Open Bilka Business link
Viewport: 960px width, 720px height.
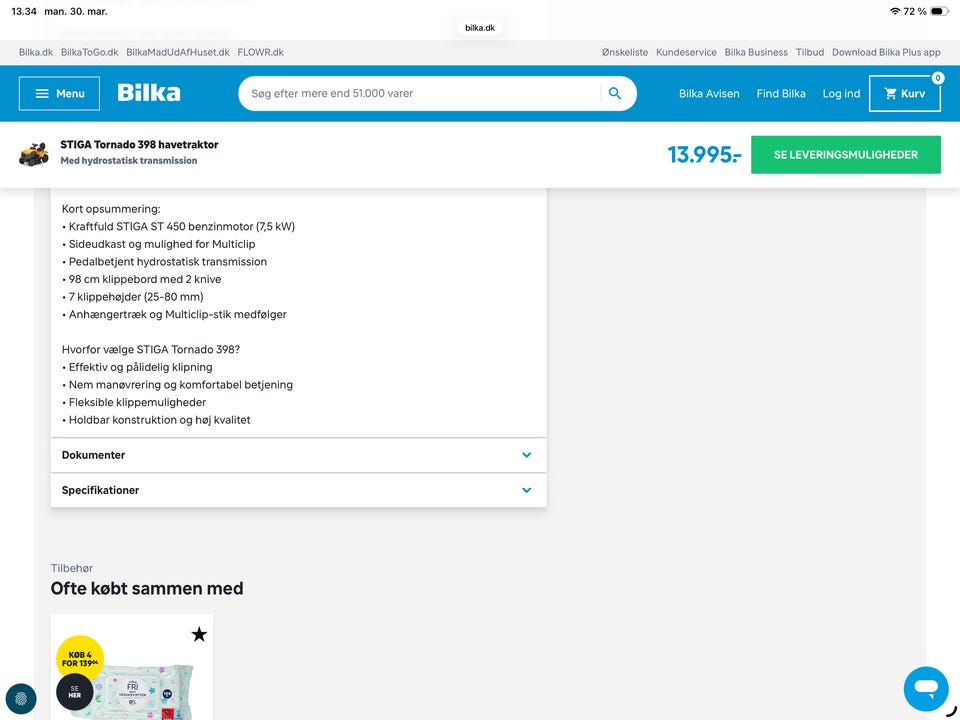(756, 52)
